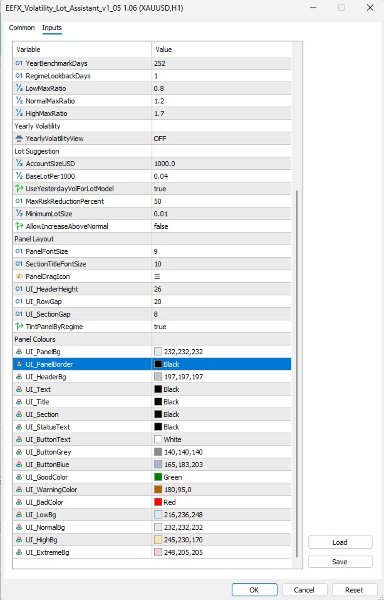Click the UI_HeaderBg grey swatch
Screen dimensions: 384x600
[x=158, y=377]
